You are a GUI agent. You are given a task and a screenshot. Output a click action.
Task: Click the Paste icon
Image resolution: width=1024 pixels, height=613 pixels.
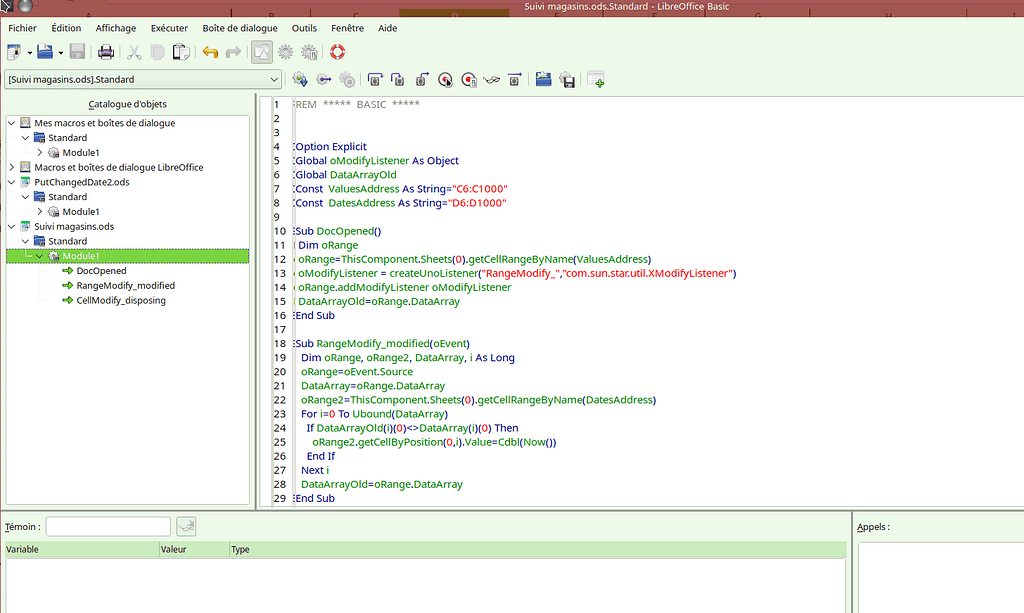pos(181,52)
